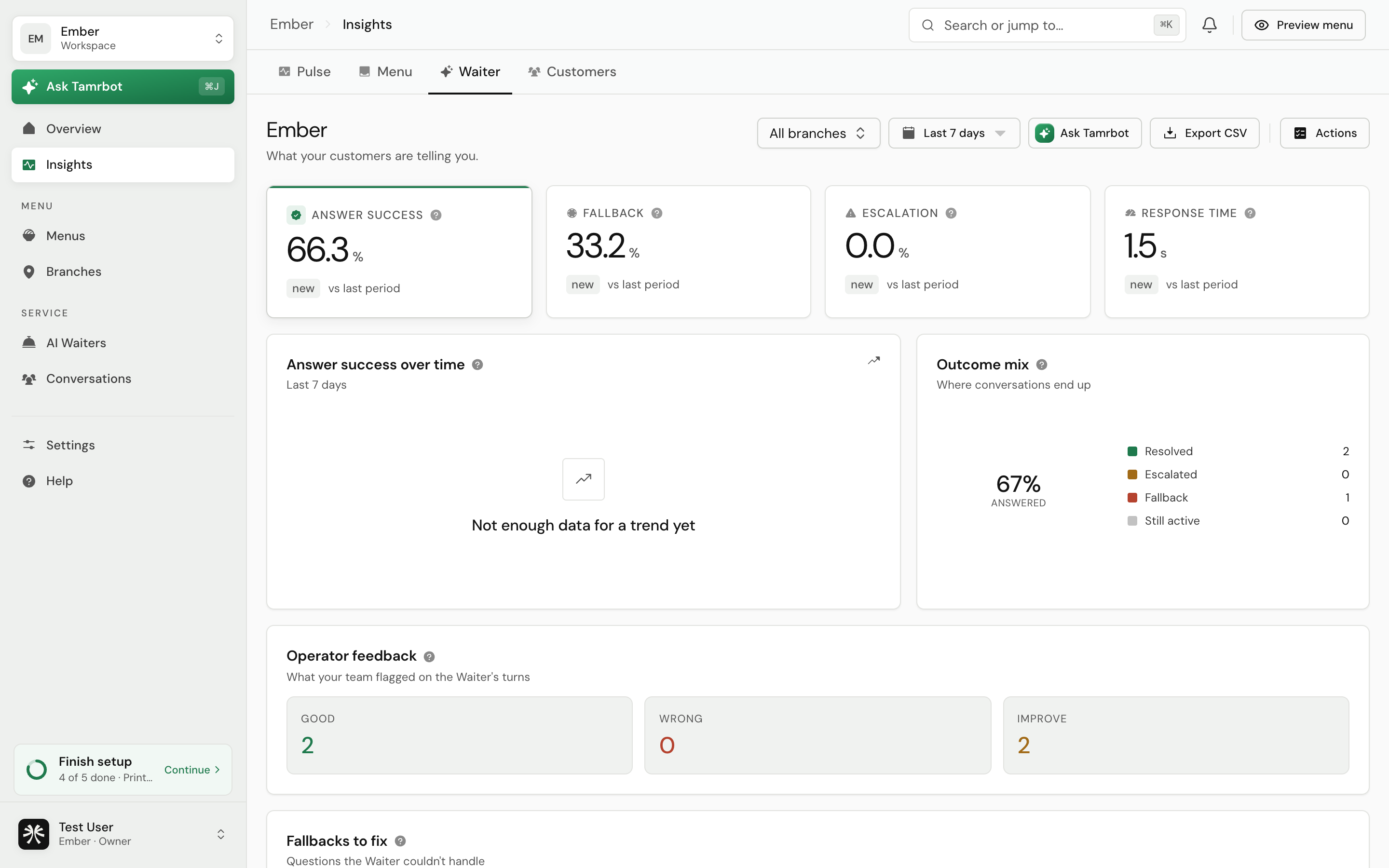The image size is (1389, 868).
Task: Click the Insights breadcrumb text
Action: pyautogui.click(x=368, y=24)
